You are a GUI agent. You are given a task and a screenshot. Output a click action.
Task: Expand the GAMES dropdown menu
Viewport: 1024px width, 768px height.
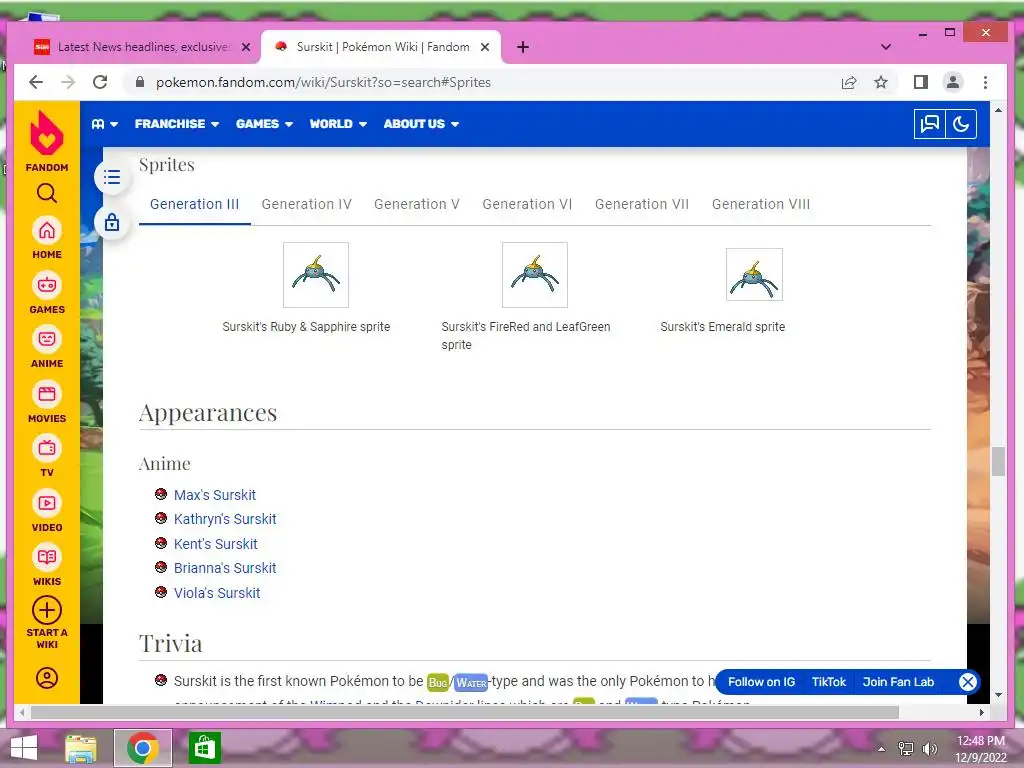point(264,124)
